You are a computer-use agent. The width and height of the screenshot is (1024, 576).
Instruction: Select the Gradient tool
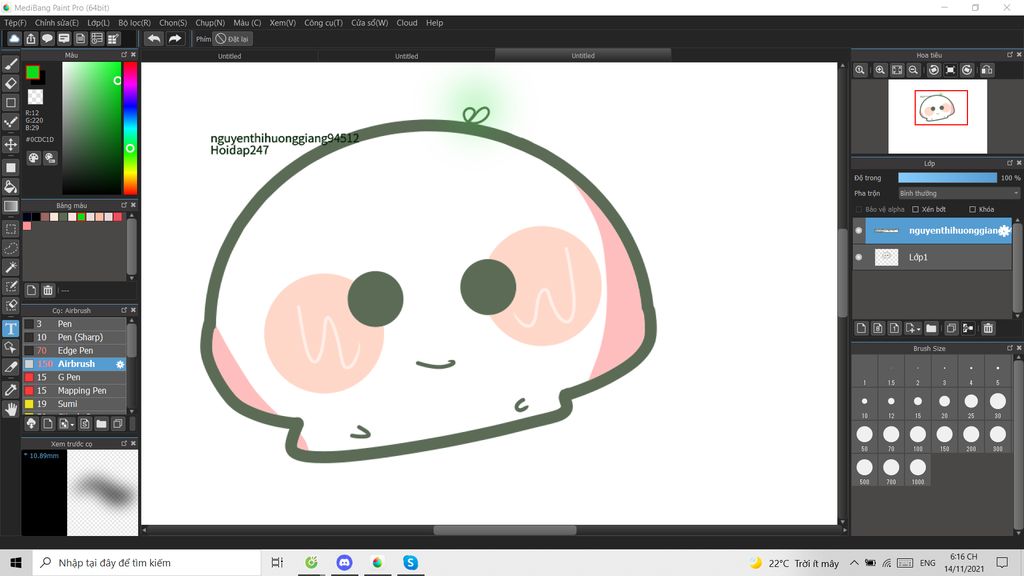click(x=11, y=206)
